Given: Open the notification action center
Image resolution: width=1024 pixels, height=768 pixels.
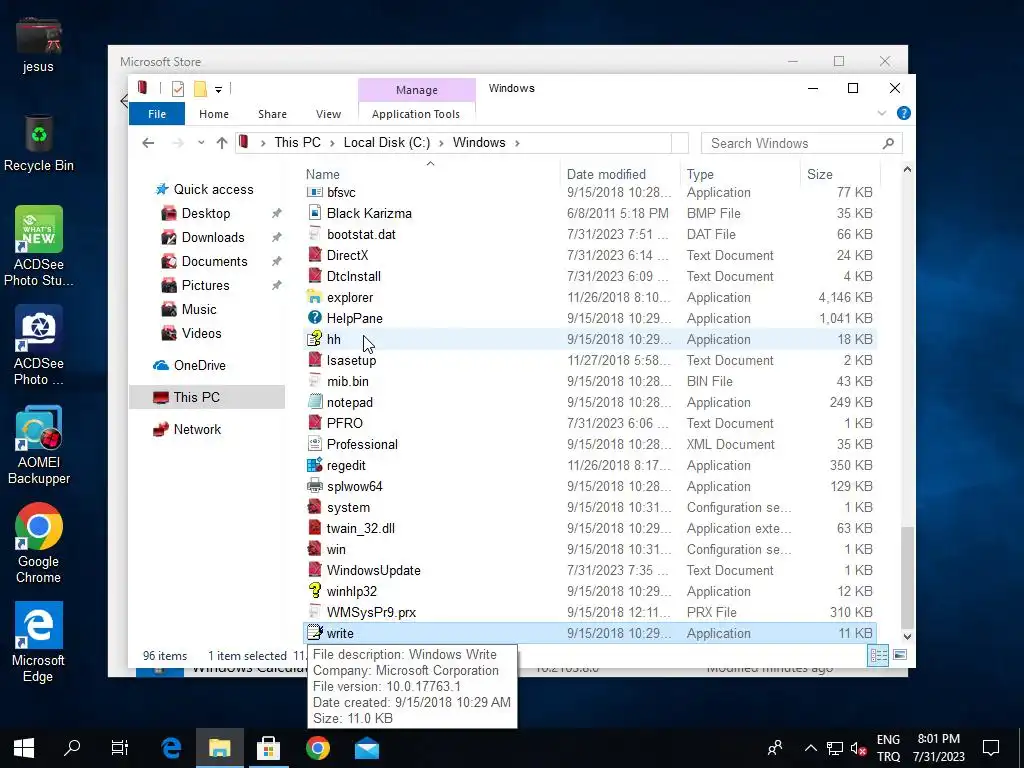Looking at the screenshot, I should click(x=991, y=748).
